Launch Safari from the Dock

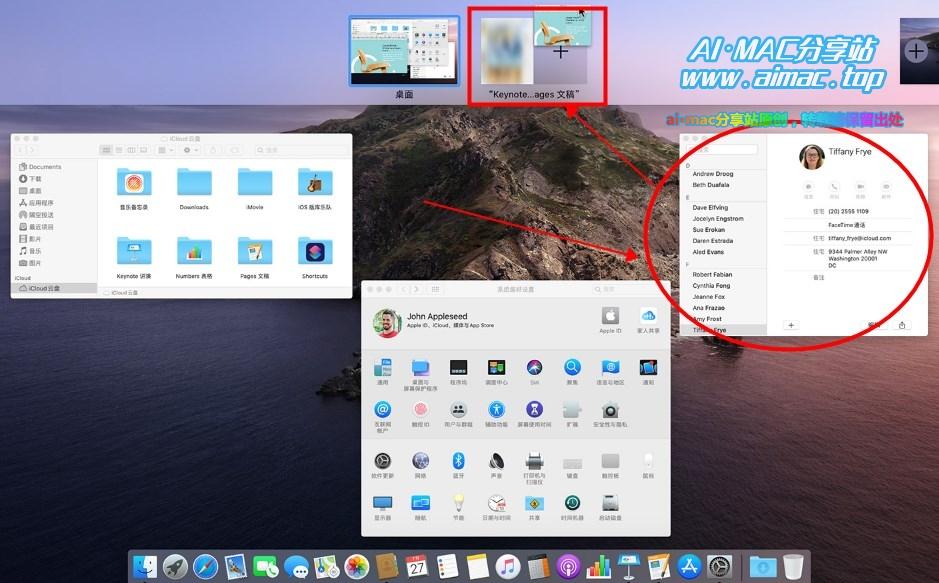coord(205,566)
